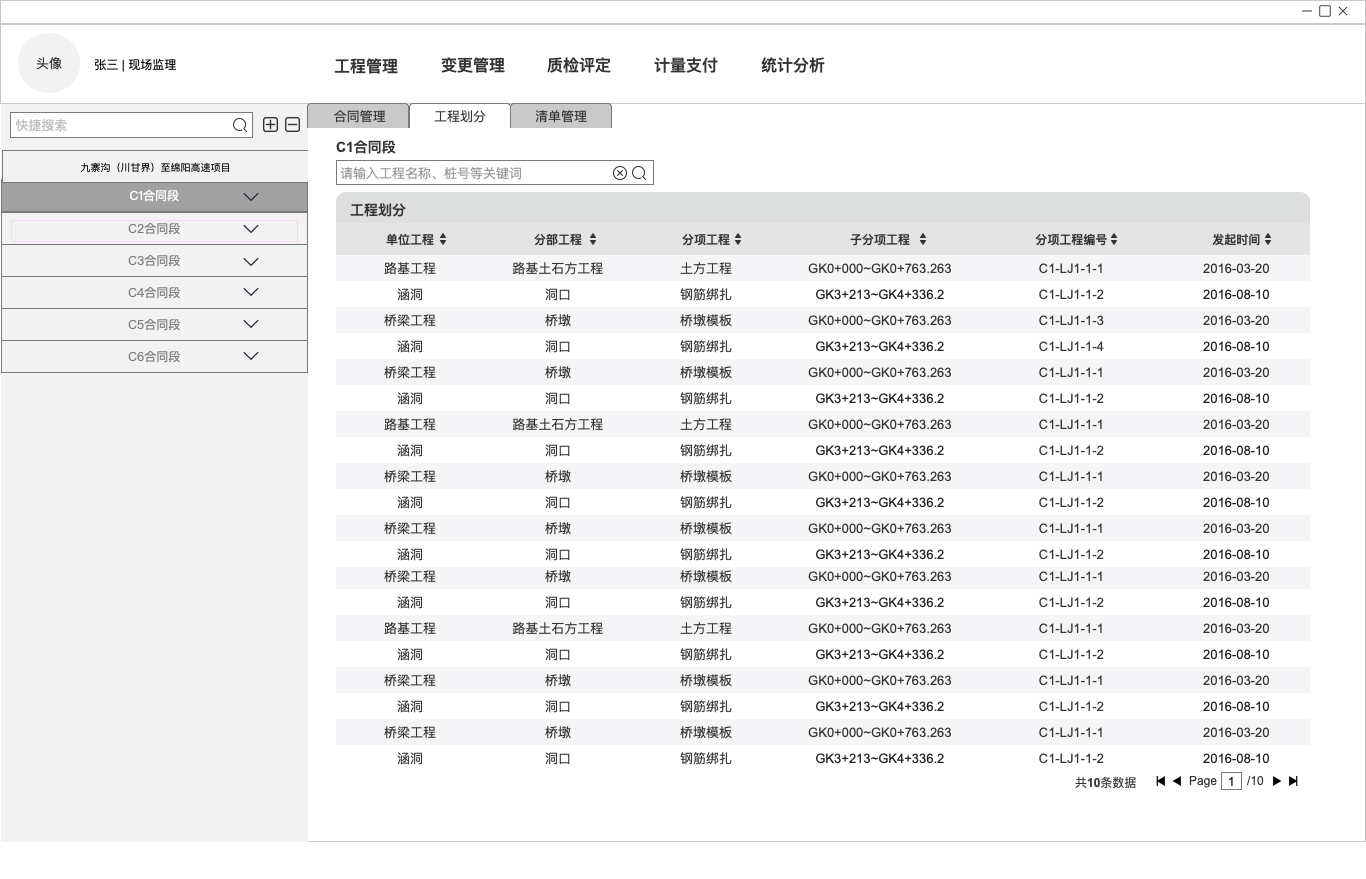
Task: Click the collapse-all minus icon
Action: 292,124
